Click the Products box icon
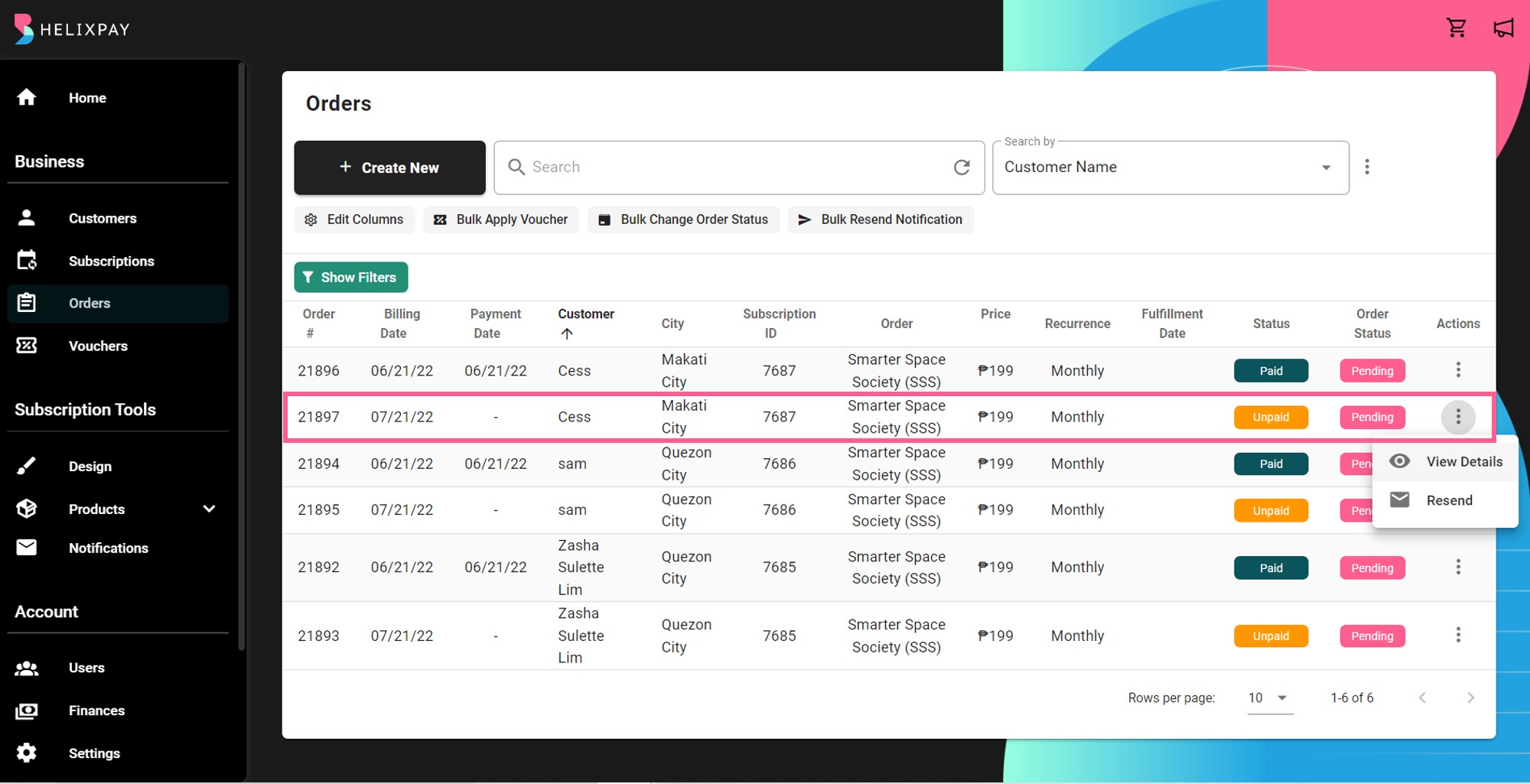Image resolution: width=1530 pixels, height=784 pixels. (x=27, y=509)
